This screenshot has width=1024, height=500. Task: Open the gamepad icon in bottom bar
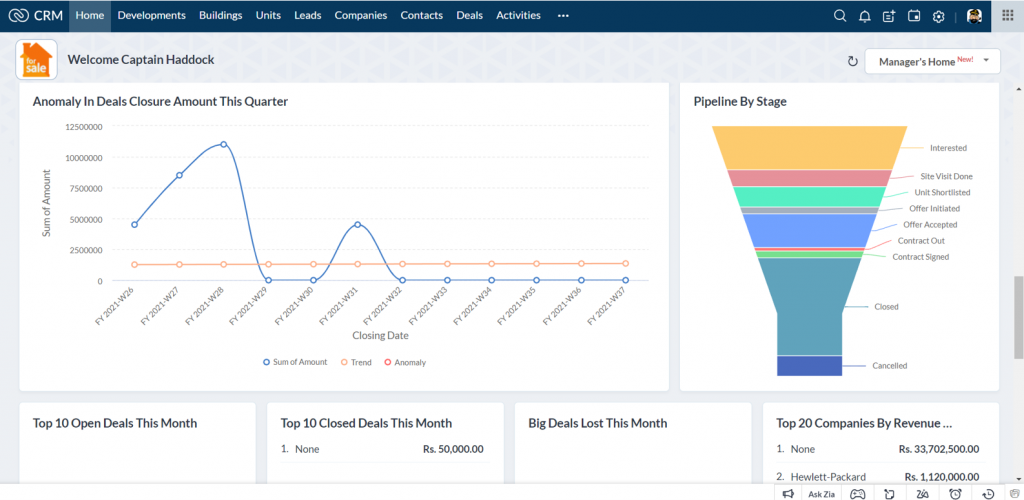click(857, 493)
